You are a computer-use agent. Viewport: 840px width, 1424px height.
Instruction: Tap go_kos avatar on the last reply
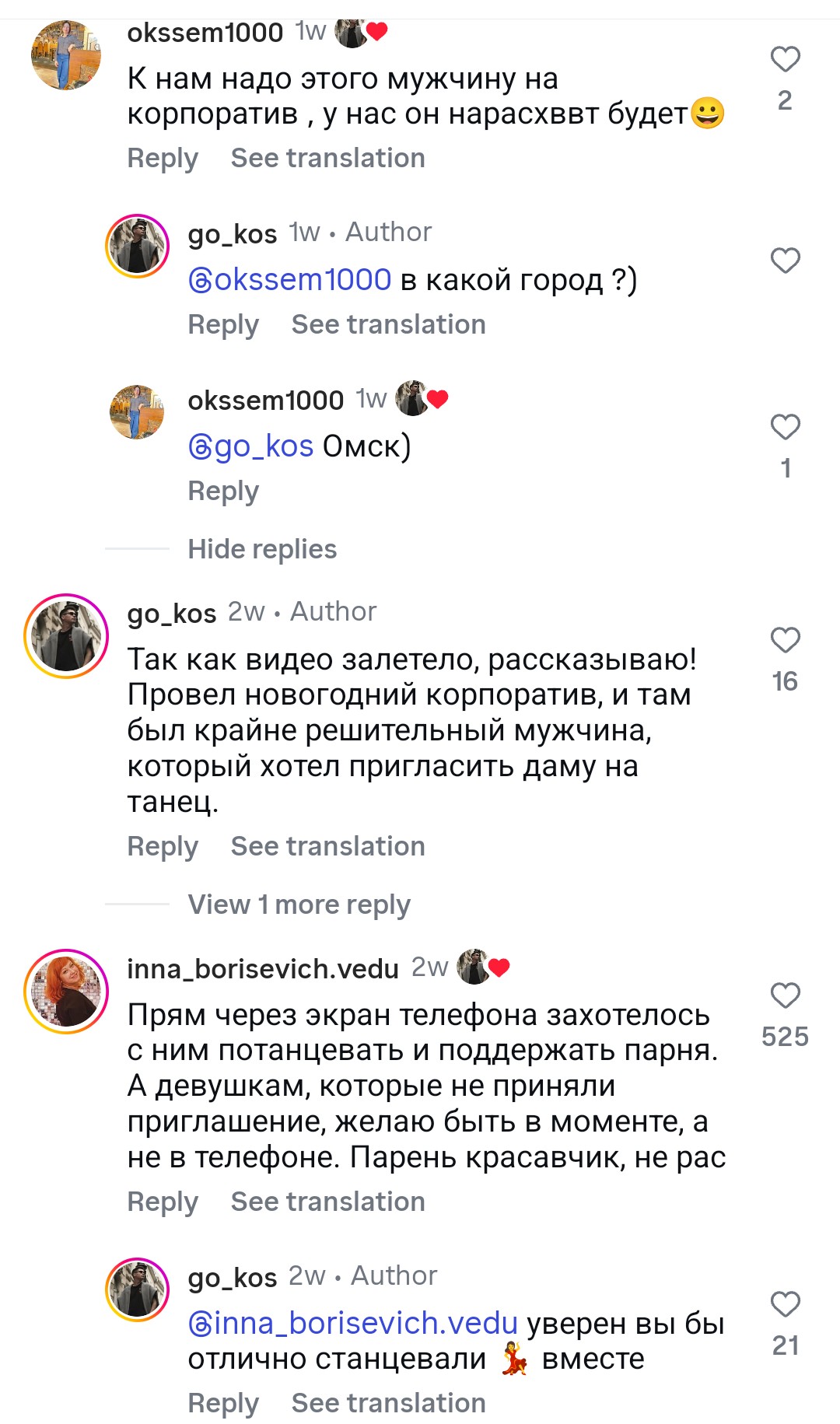tap(137, 1289)
